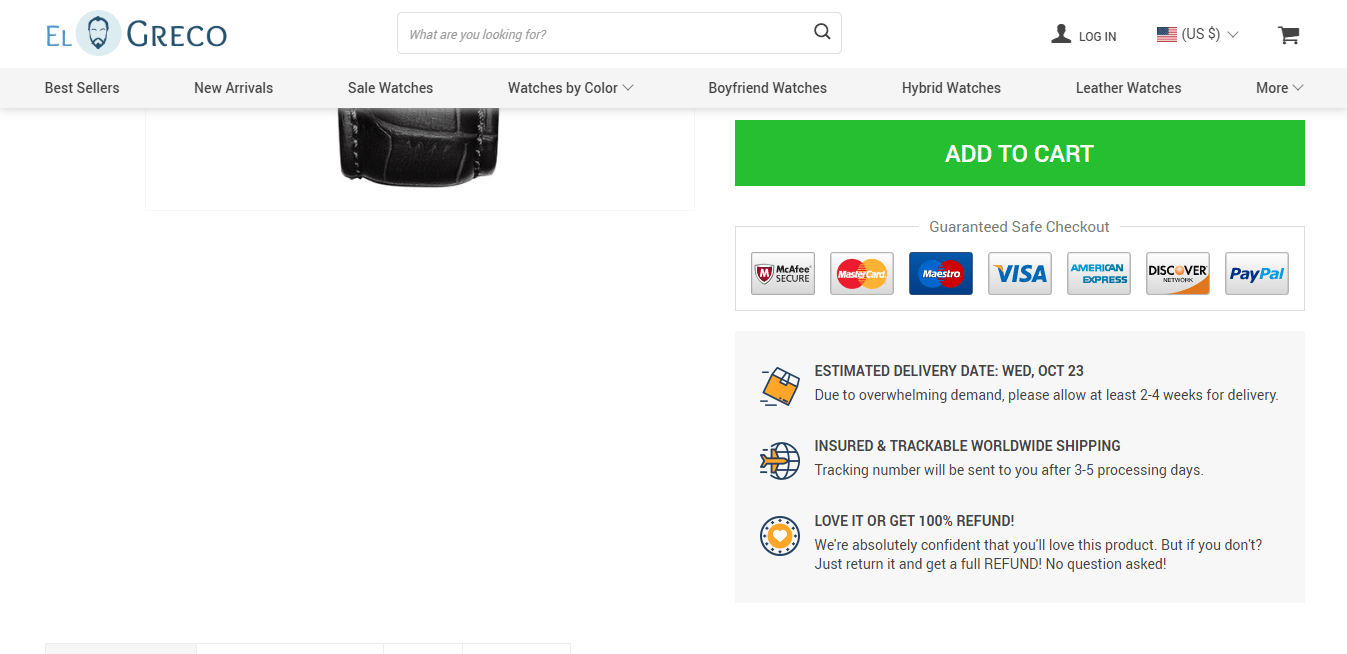The image size is (1347, 654).
Task: Click the El Greco logo
Action: click(x=136, y=34)
